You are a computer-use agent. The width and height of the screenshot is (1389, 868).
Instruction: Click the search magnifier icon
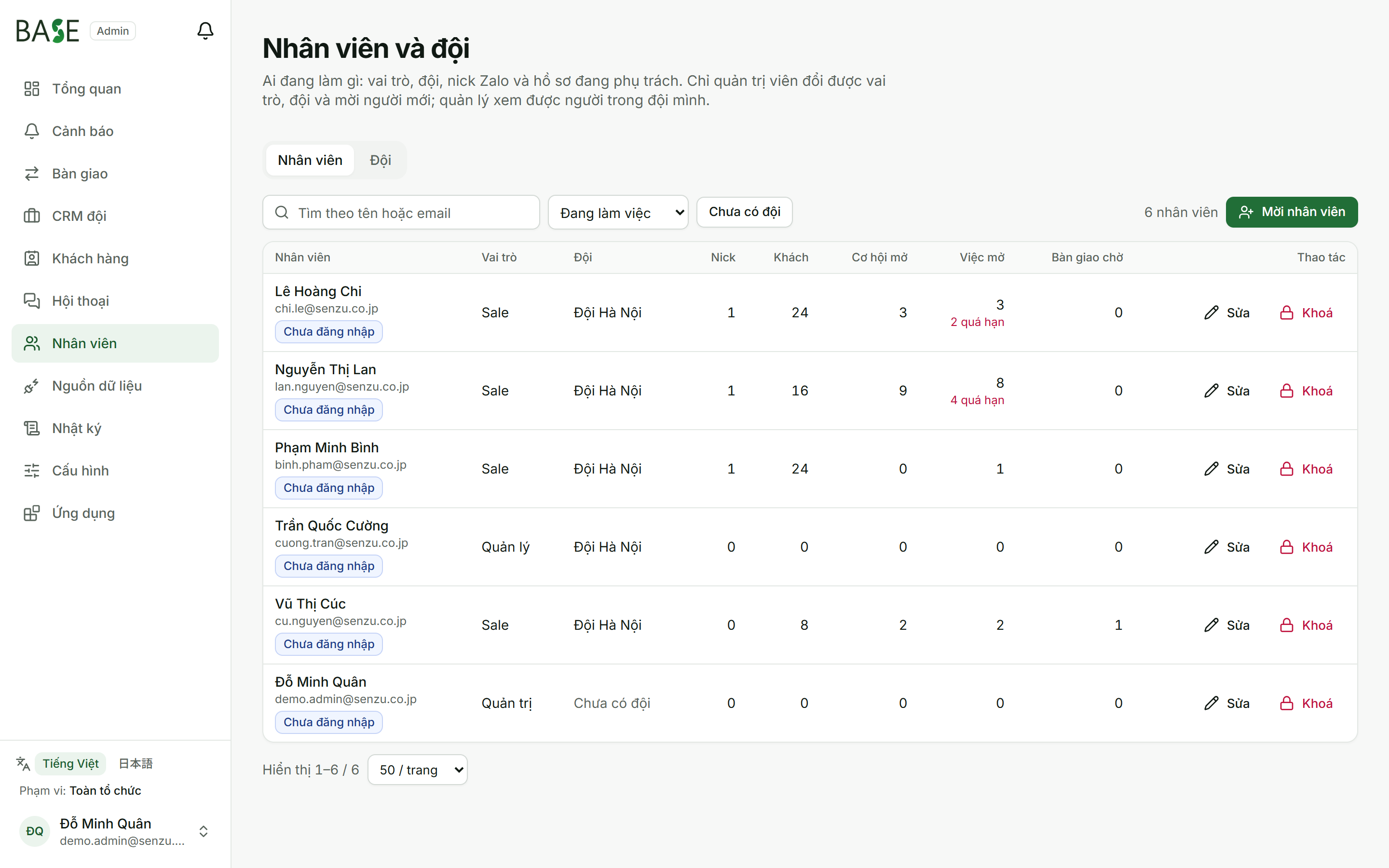281,212
